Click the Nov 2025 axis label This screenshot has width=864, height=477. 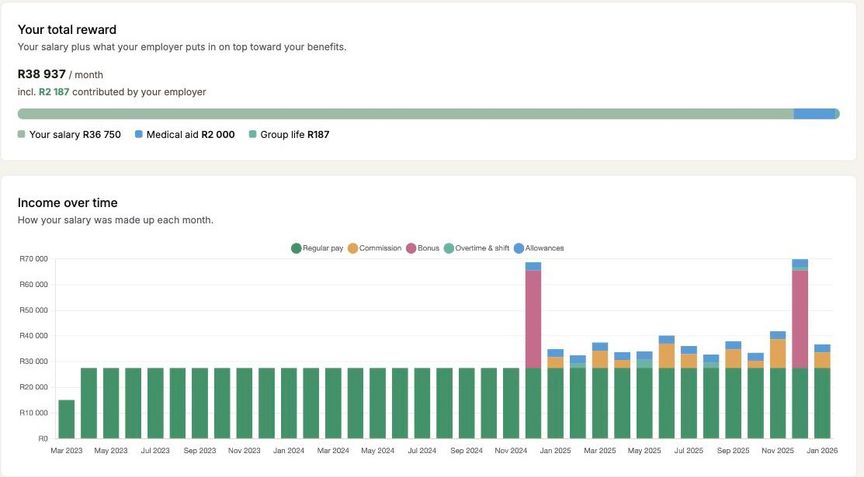click(777, 451)
